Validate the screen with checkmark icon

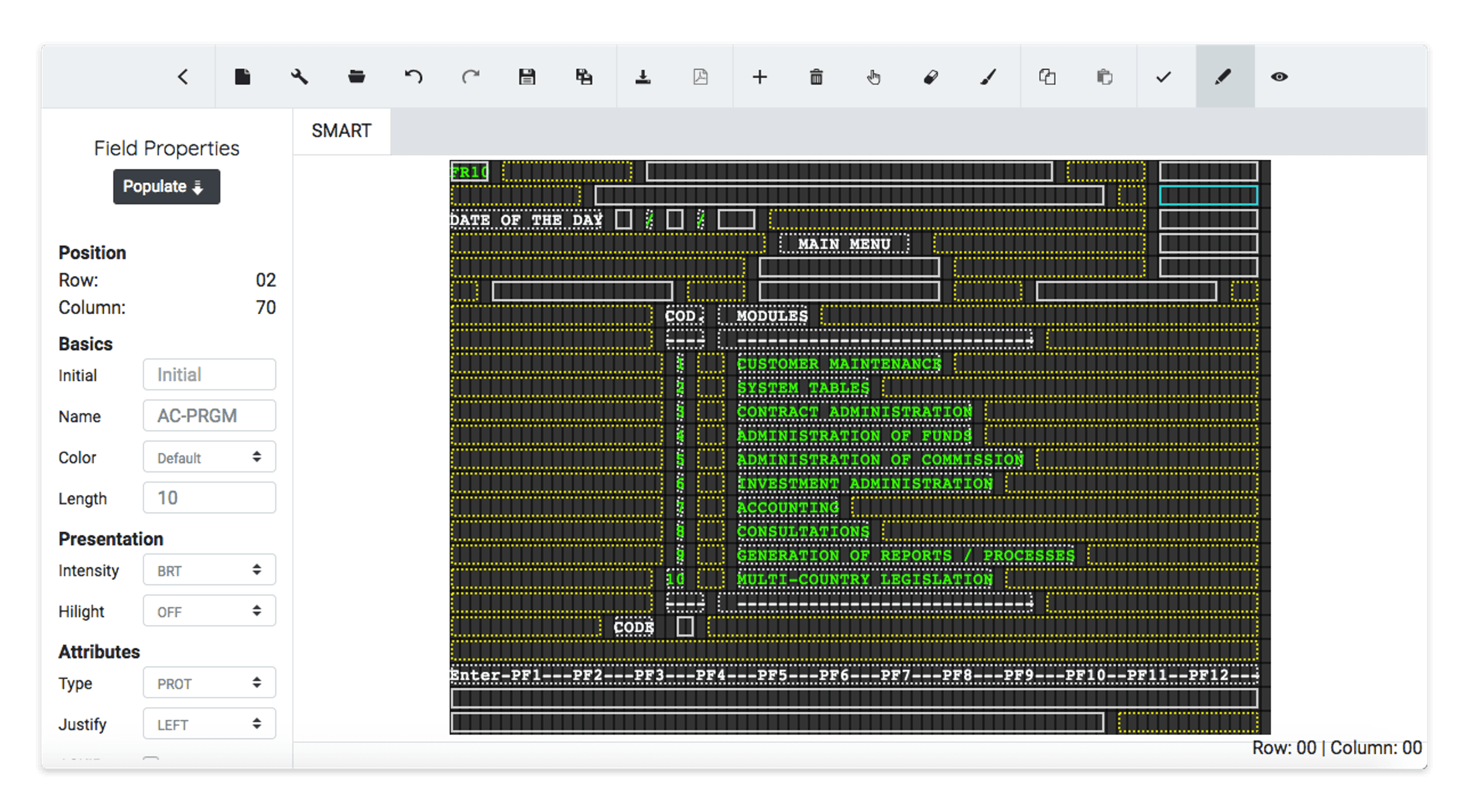(1163, 77)
